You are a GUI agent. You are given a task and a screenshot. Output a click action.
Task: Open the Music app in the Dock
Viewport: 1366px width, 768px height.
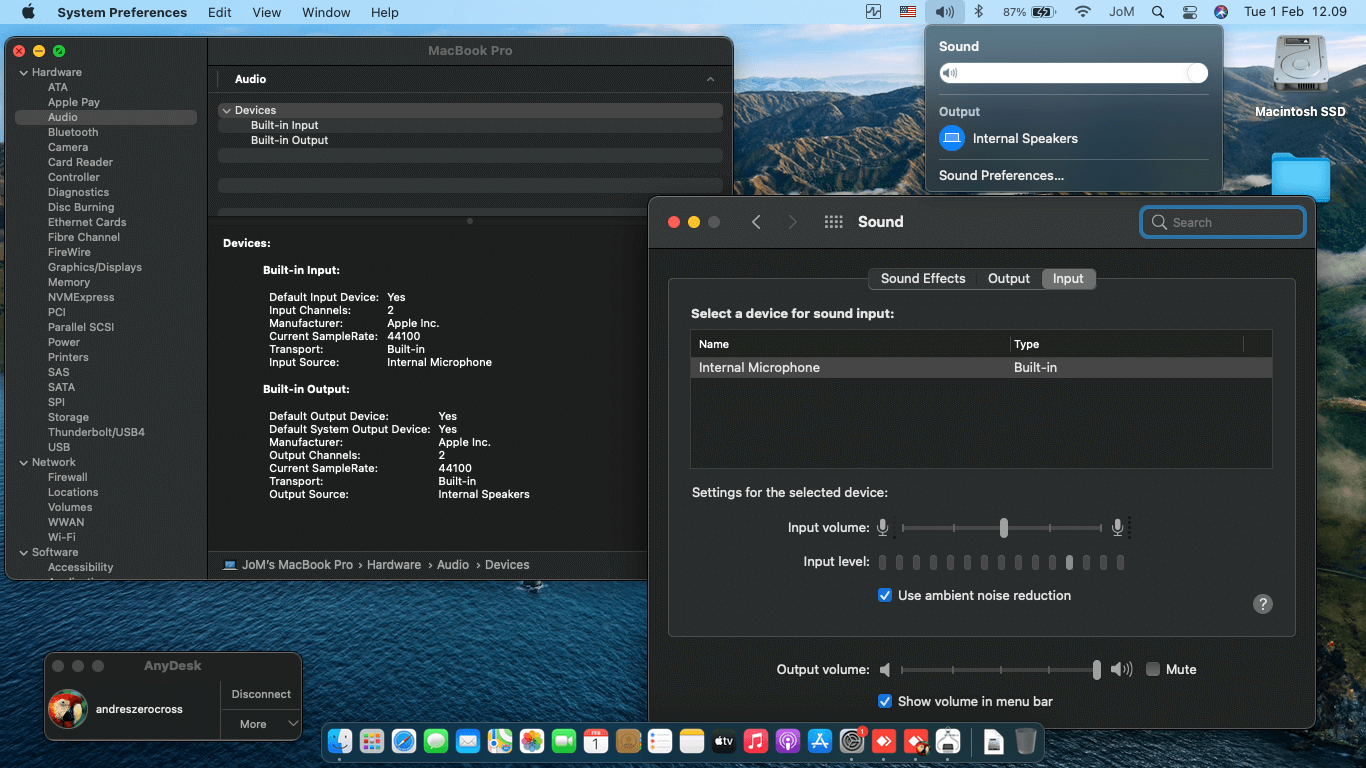(x=755, y=741)
